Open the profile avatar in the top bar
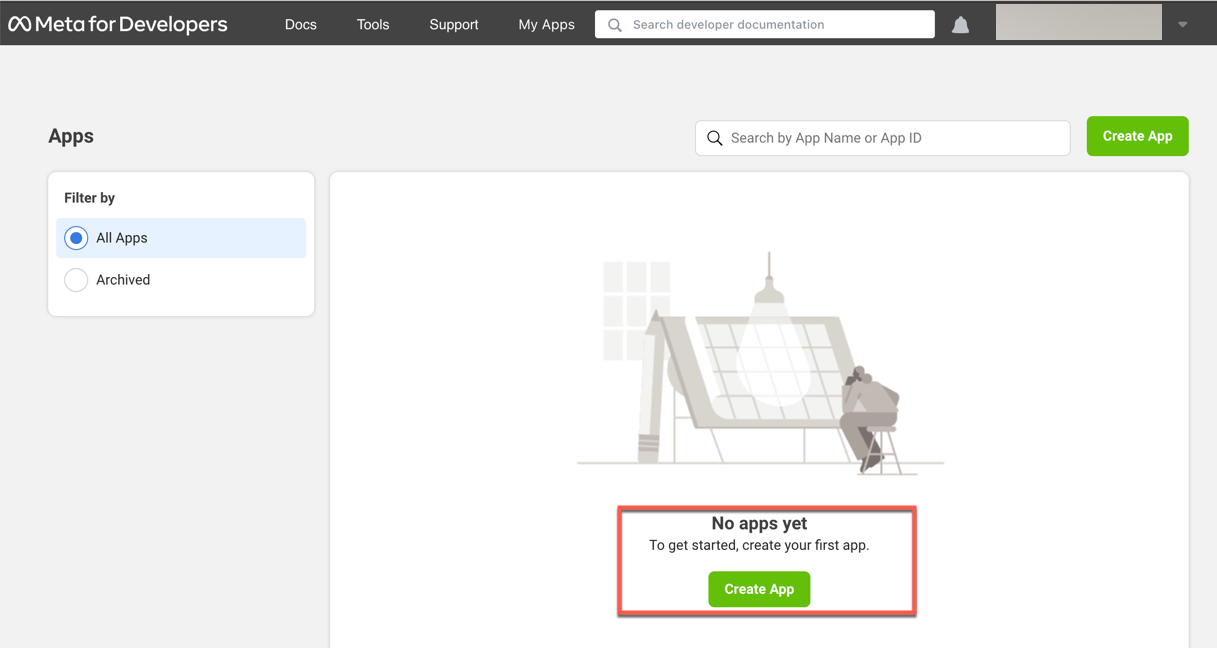Viewport: 1217px width, 648px height. click(x=1078, y=21)
